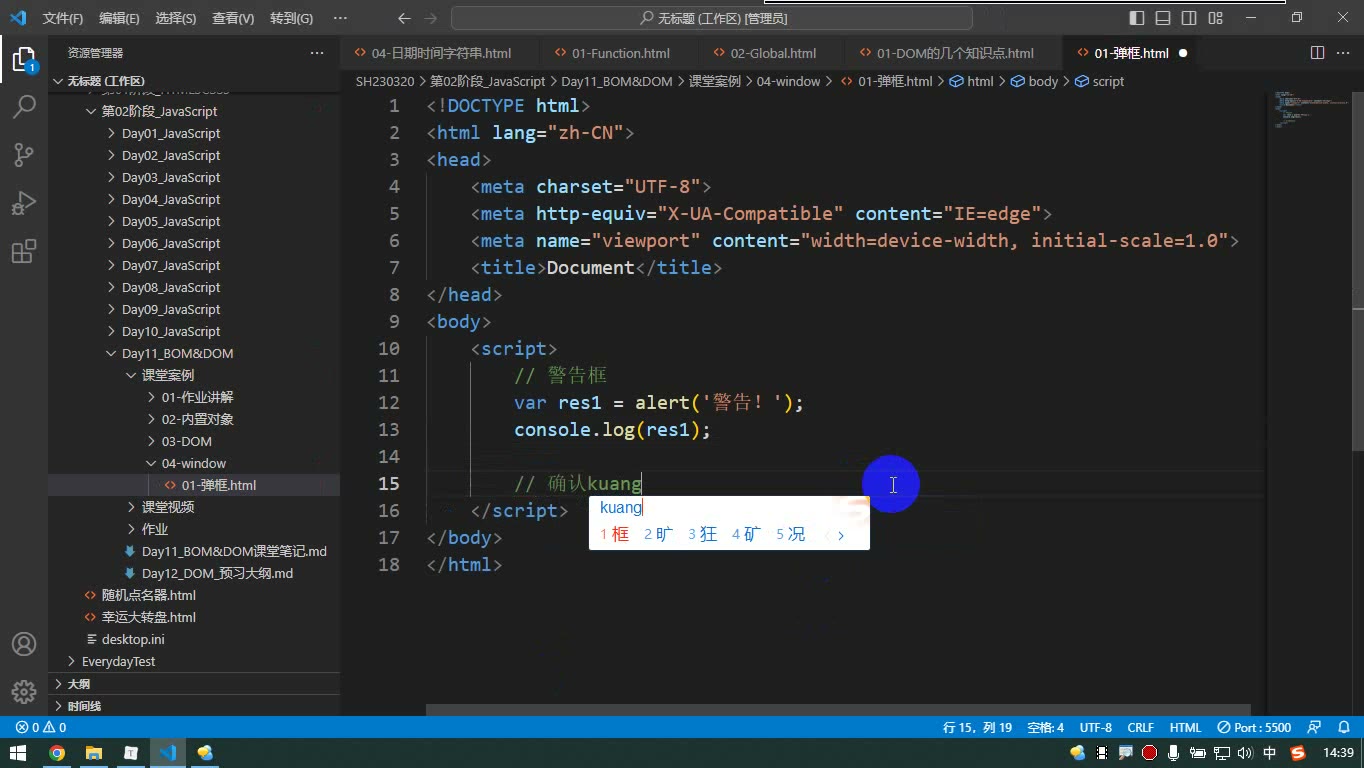The width and height of the screenshot is (1364, 768).
Task: Click the errors and warnings status indicator
Action: [41, 727]
